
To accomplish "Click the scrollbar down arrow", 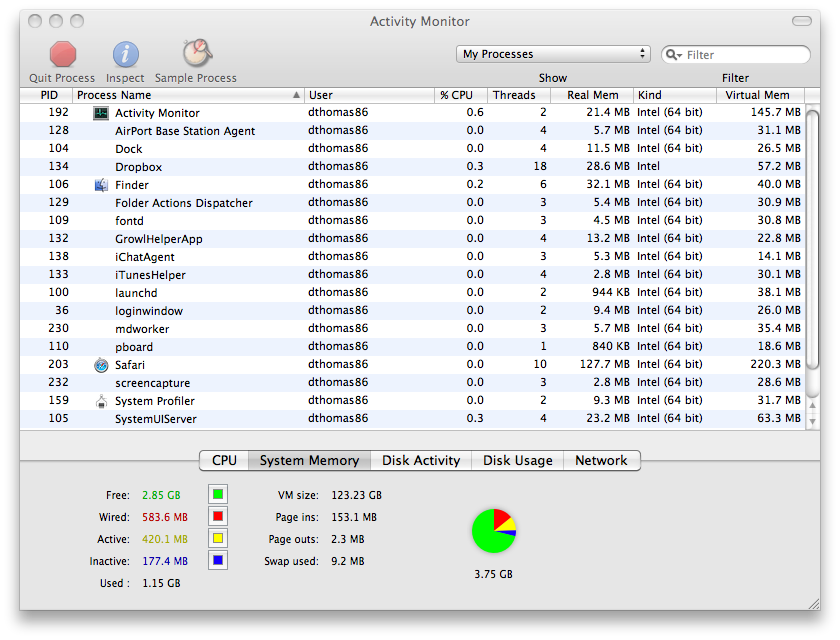I will (813, 421).
